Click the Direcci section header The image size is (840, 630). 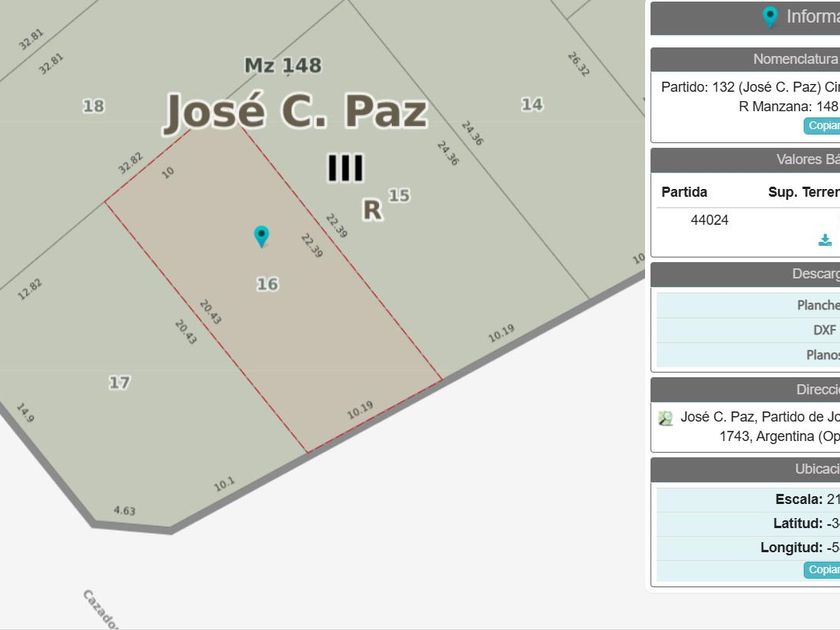pos(745,390)
